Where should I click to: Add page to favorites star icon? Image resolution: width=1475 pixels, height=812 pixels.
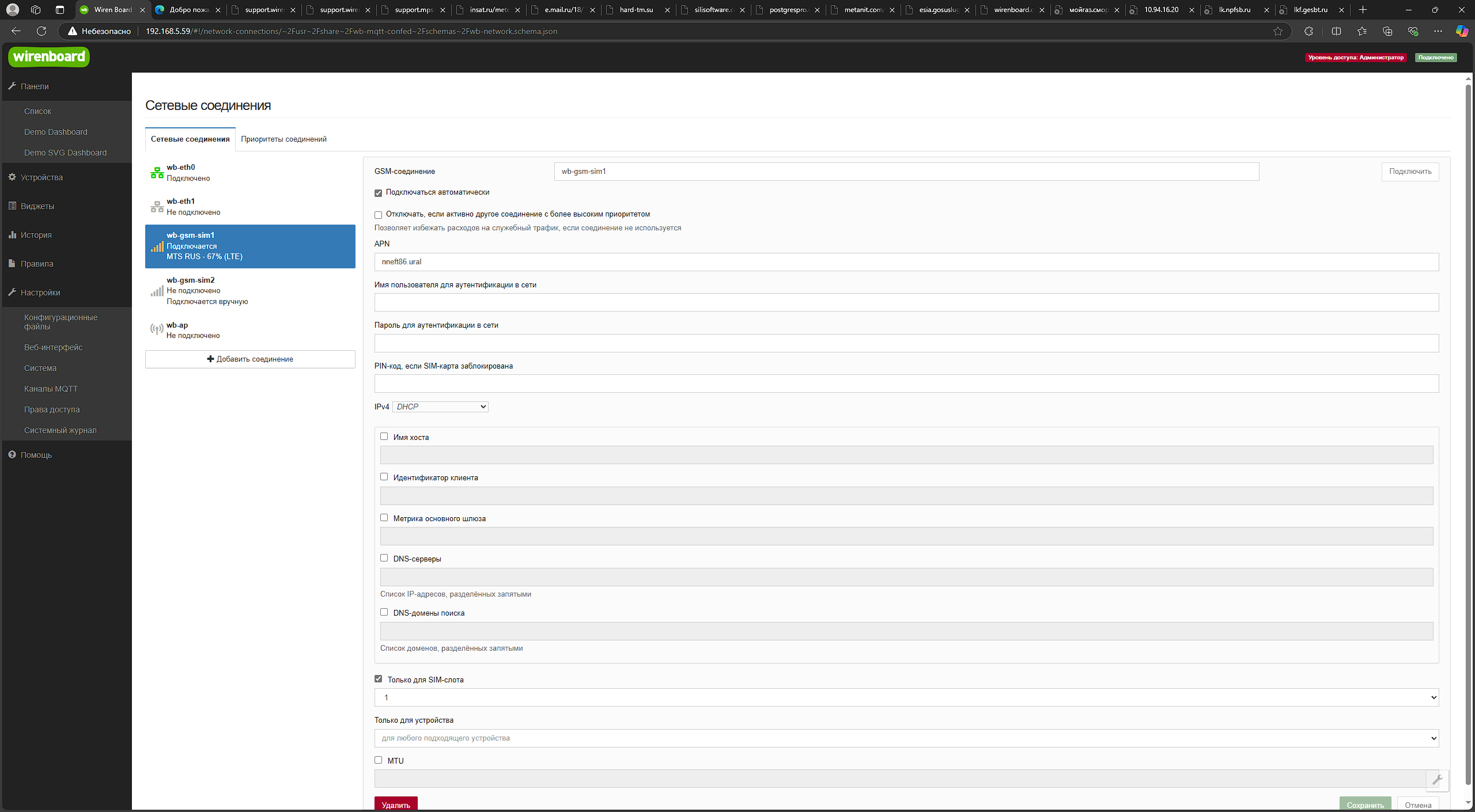[1278, 31]
